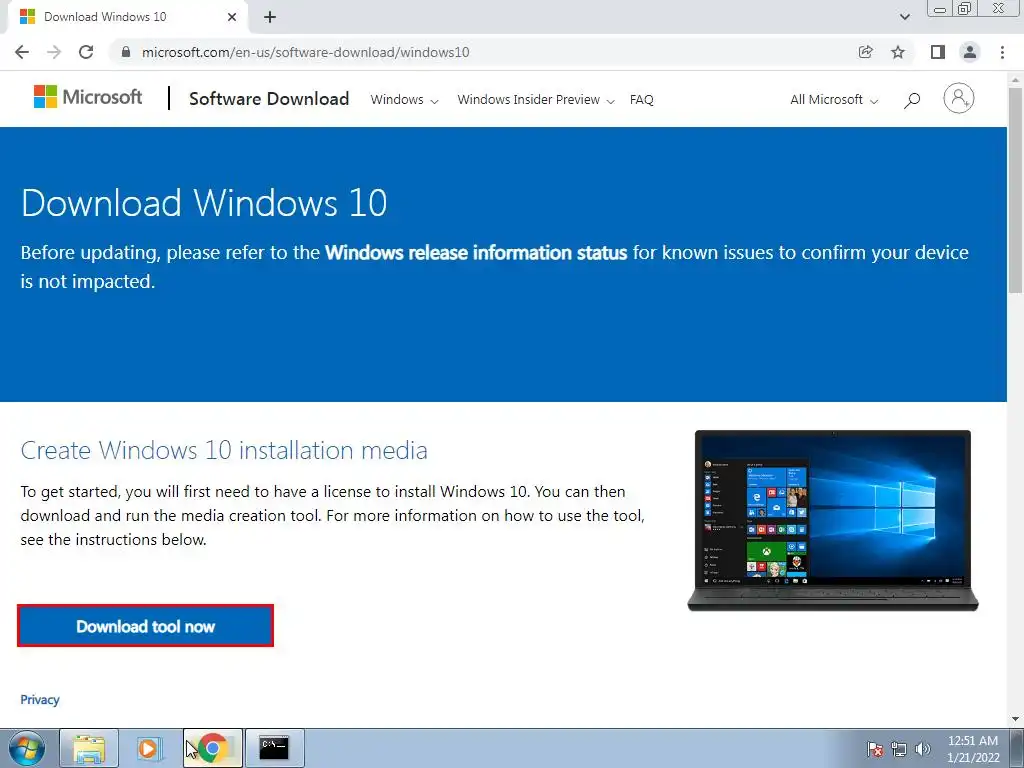The height and width of the screenshot is (768, 1024).
Task: Expand the Windows menu dropdown
Action: coord(404,100)
